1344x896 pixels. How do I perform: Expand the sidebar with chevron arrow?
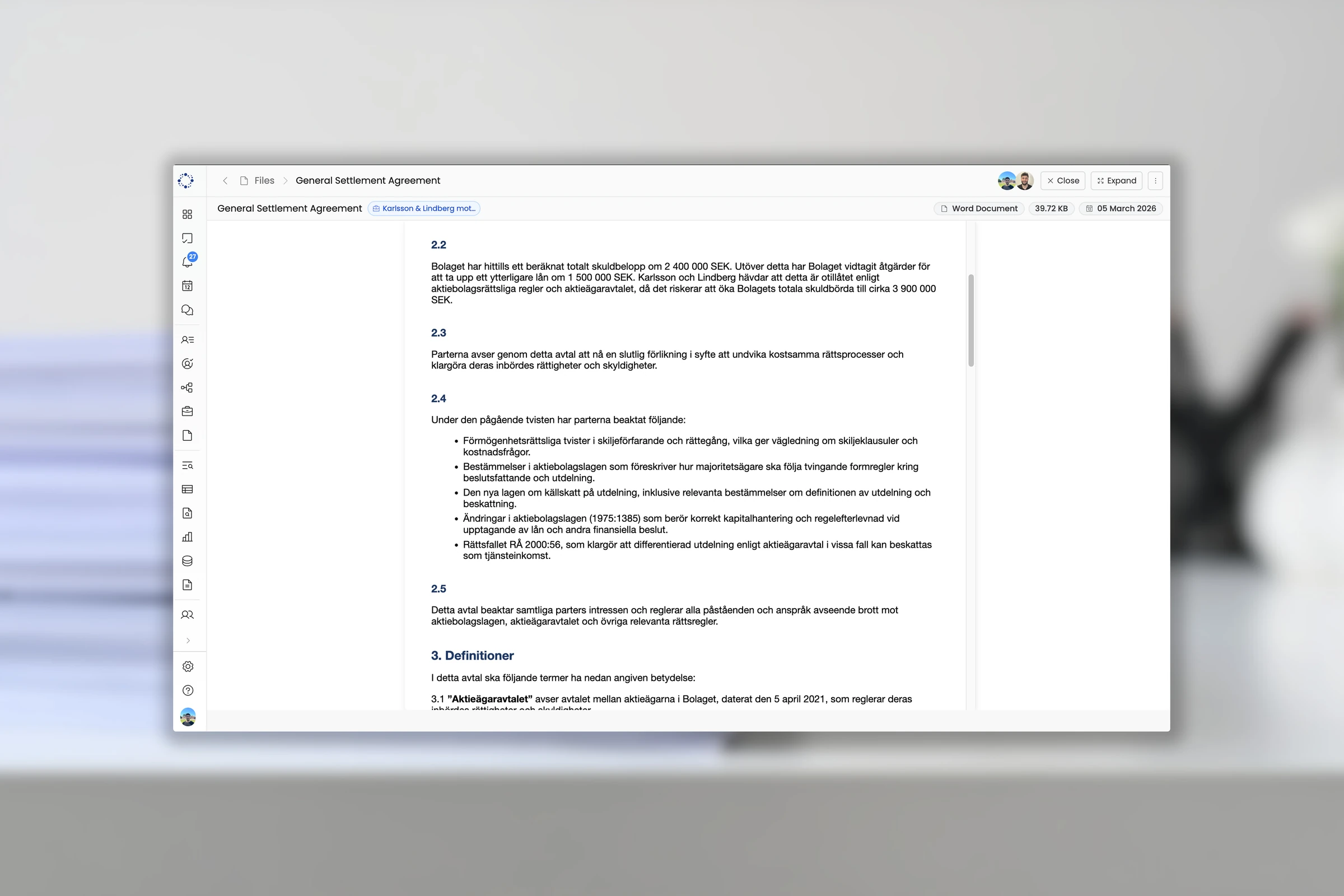(188, 641)
